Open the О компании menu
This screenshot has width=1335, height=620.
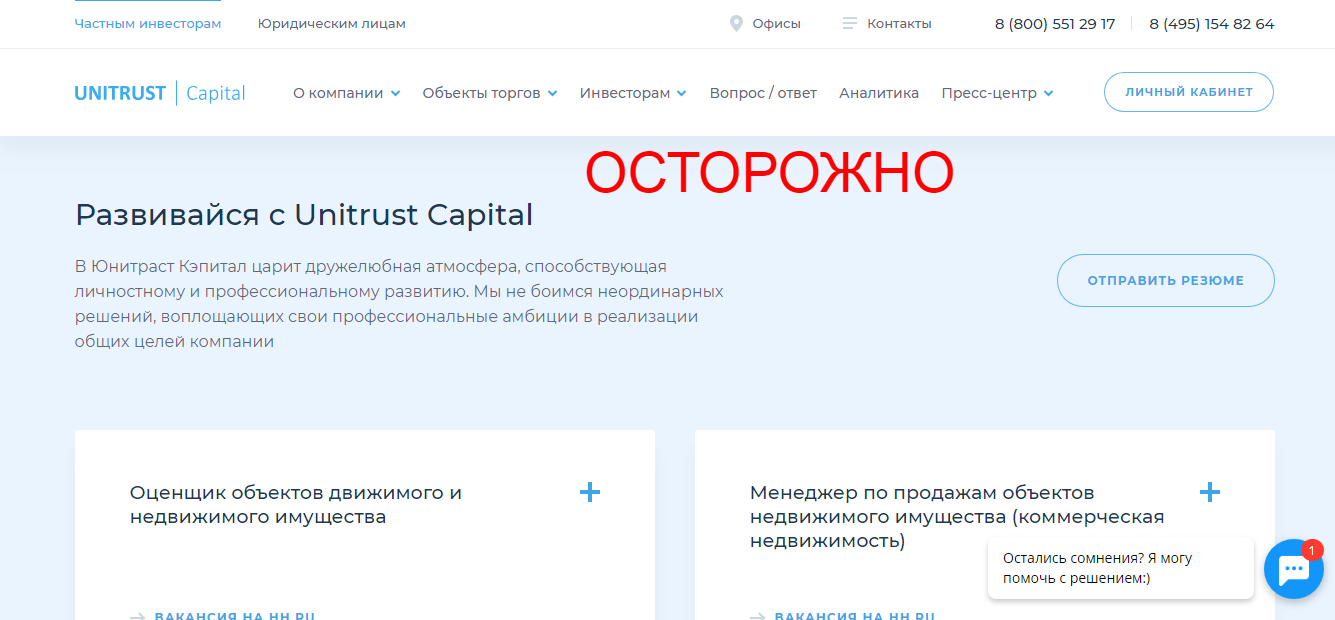pyautogui.click(x=338, y=93)
